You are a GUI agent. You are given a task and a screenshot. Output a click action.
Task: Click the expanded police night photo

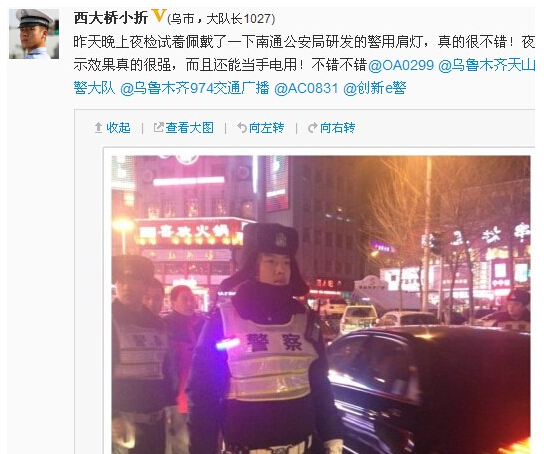(321, 305)
